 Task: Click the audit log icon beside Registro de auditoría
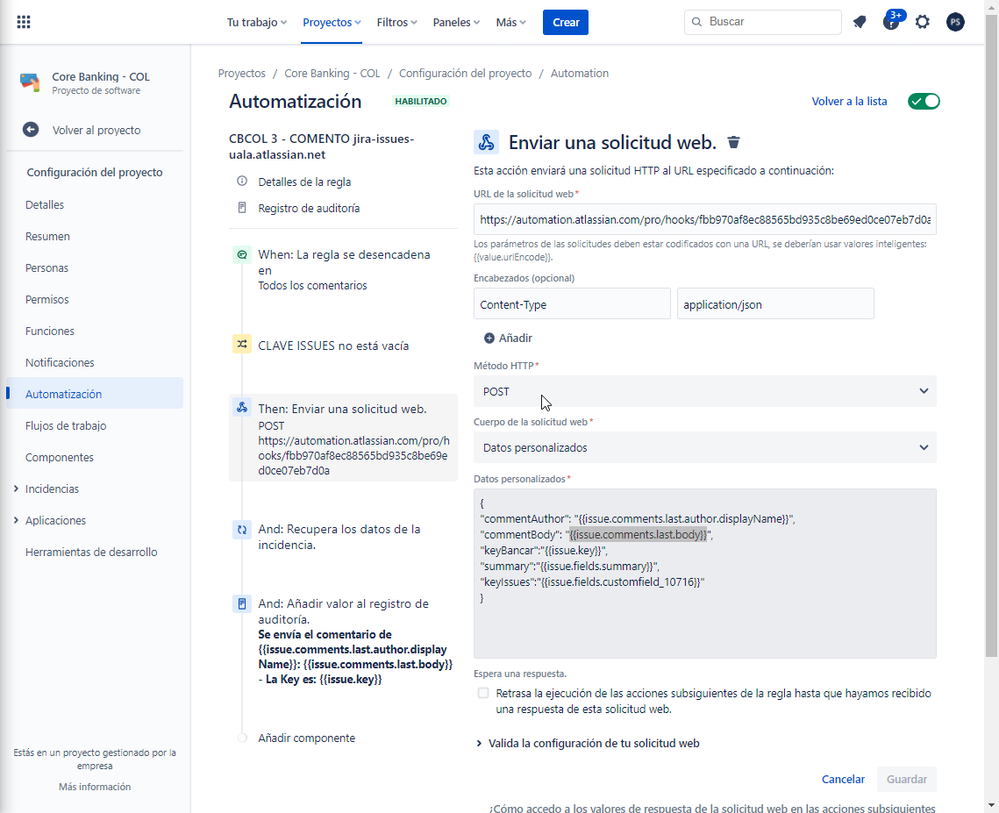(x=242, y=208)
